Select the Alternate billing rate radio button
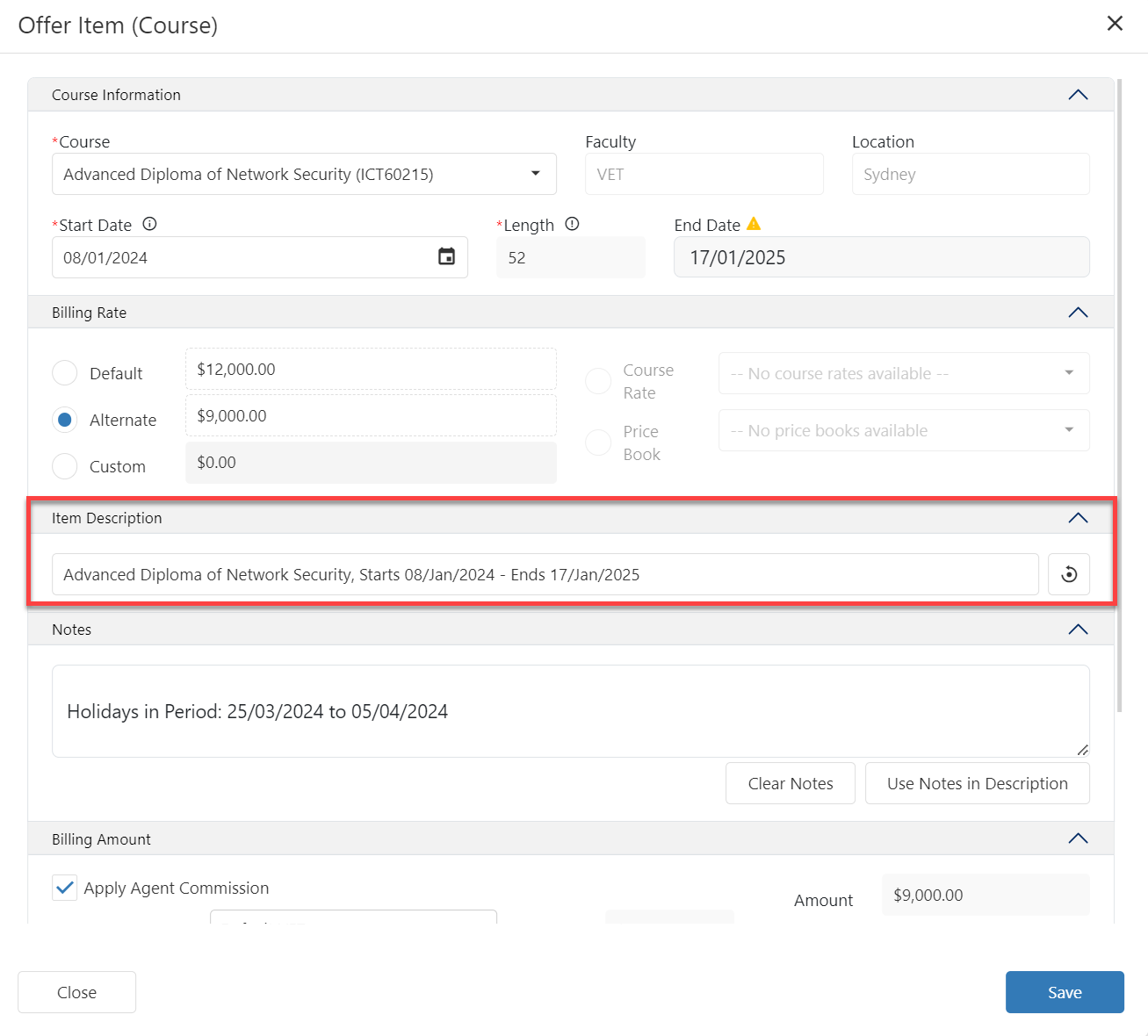This screenshot has width=1148, height=1036. click(65, 420)
